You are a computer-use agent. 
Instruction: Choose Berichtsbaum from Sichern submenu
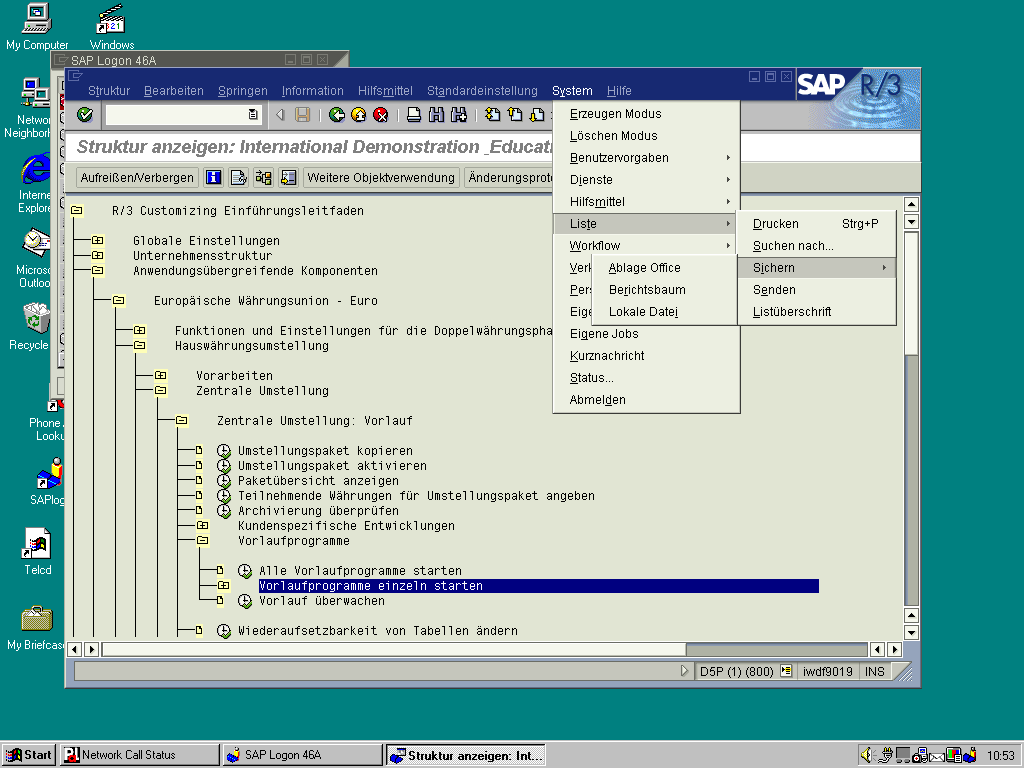(x=664, y=289)
